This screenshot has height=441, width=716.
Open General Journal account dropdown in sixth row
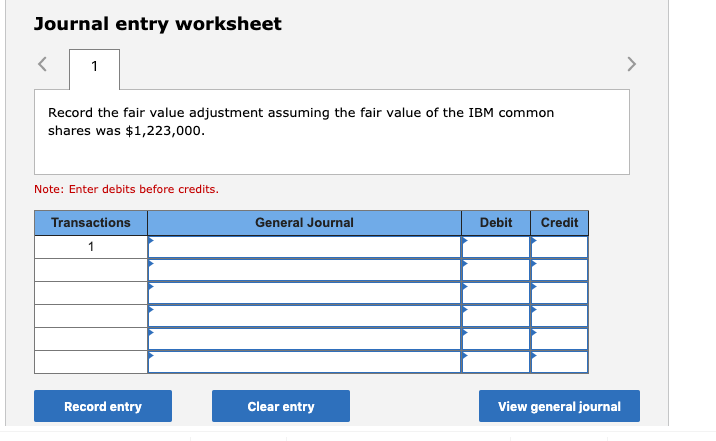(x=305, y=362)
